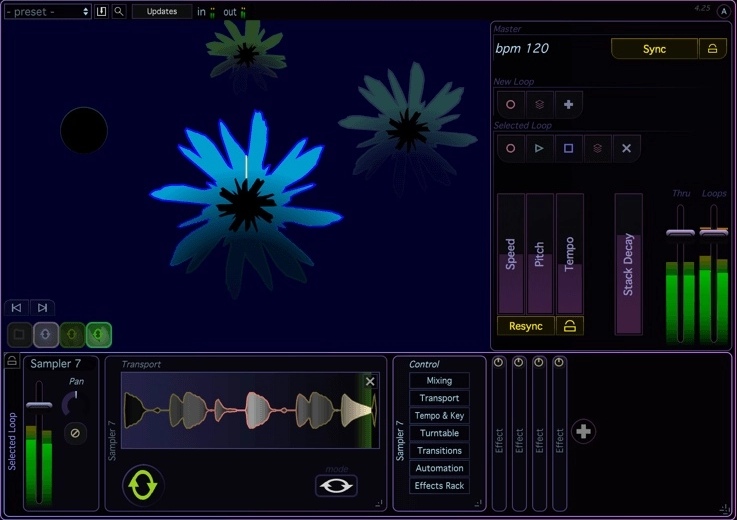Click the record button under New Loop
Screen dimensions: 737x520
coord(511,104)
